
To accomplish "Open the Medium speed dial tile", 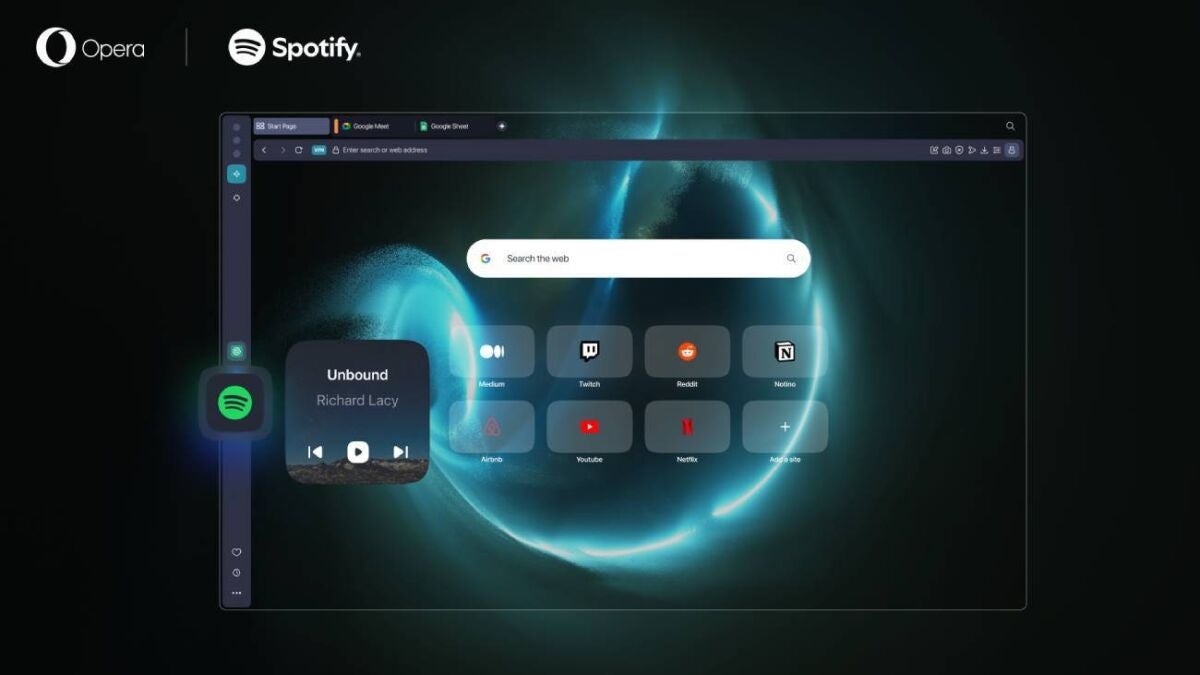I will 492,351.
